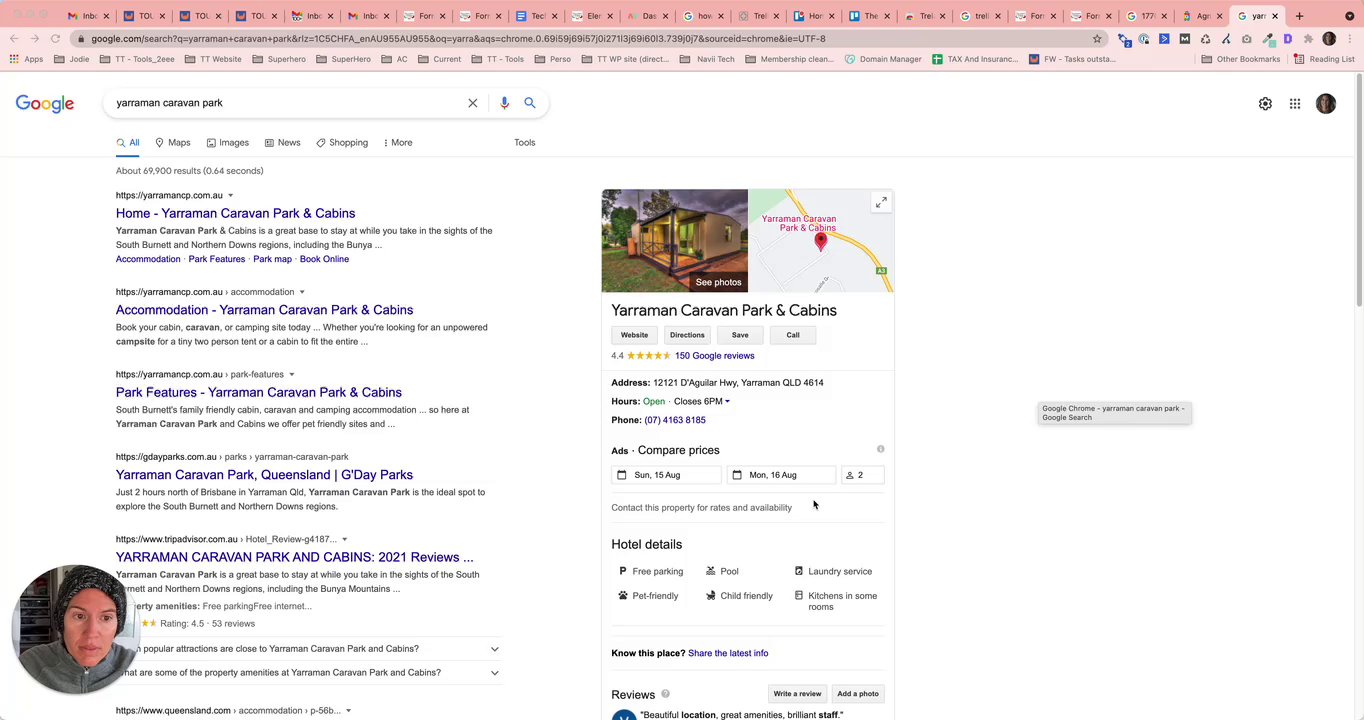Image resolution: width=1364 pixels, height=720 pixels.
Task: Click the map location pin
Action: click(x=821, y=241)
